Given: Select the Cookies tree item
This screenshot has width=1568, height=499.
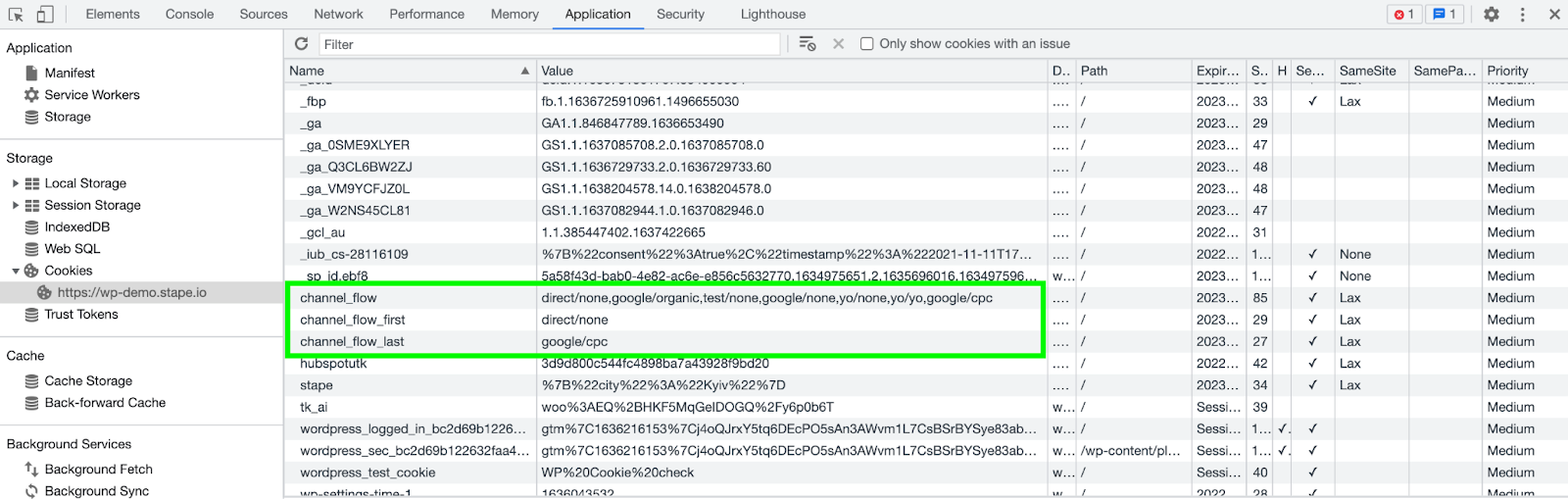Looking at the screenshot, I should (x=68, y=271).
